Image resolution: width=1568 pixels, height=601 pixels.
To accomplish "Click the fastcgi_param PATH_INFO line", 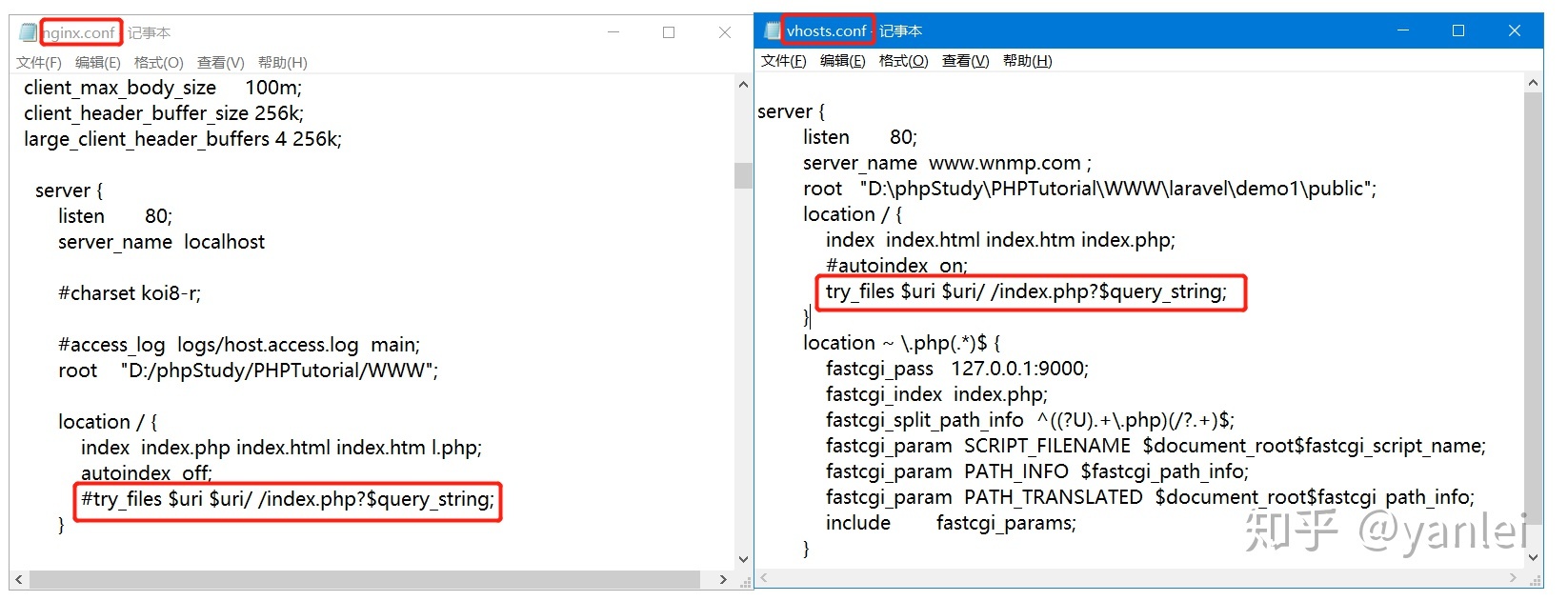I will coord(1037,471).
